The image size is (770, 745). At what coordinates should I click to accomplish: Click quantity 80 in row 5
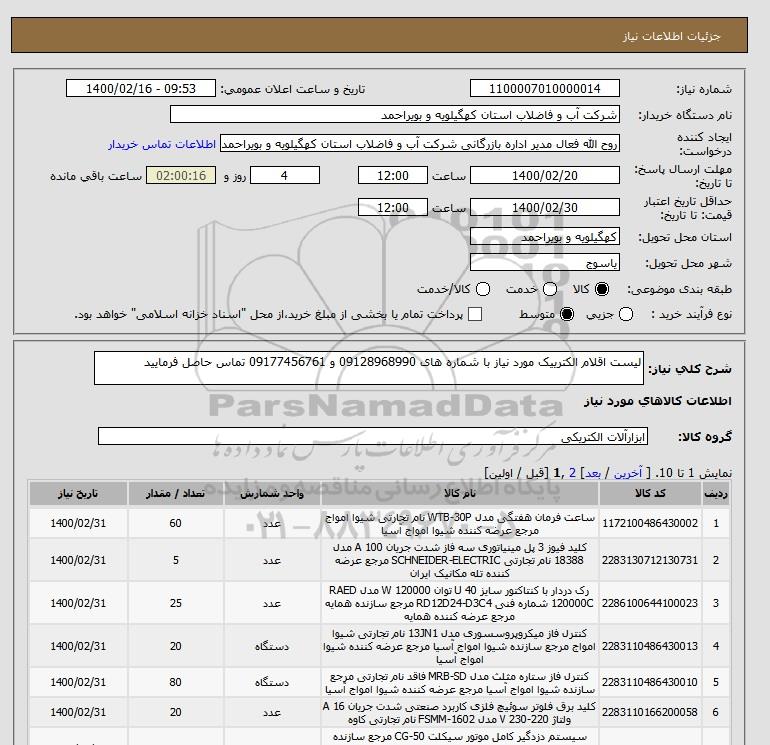pyautogui.click(x=175, y=682)
